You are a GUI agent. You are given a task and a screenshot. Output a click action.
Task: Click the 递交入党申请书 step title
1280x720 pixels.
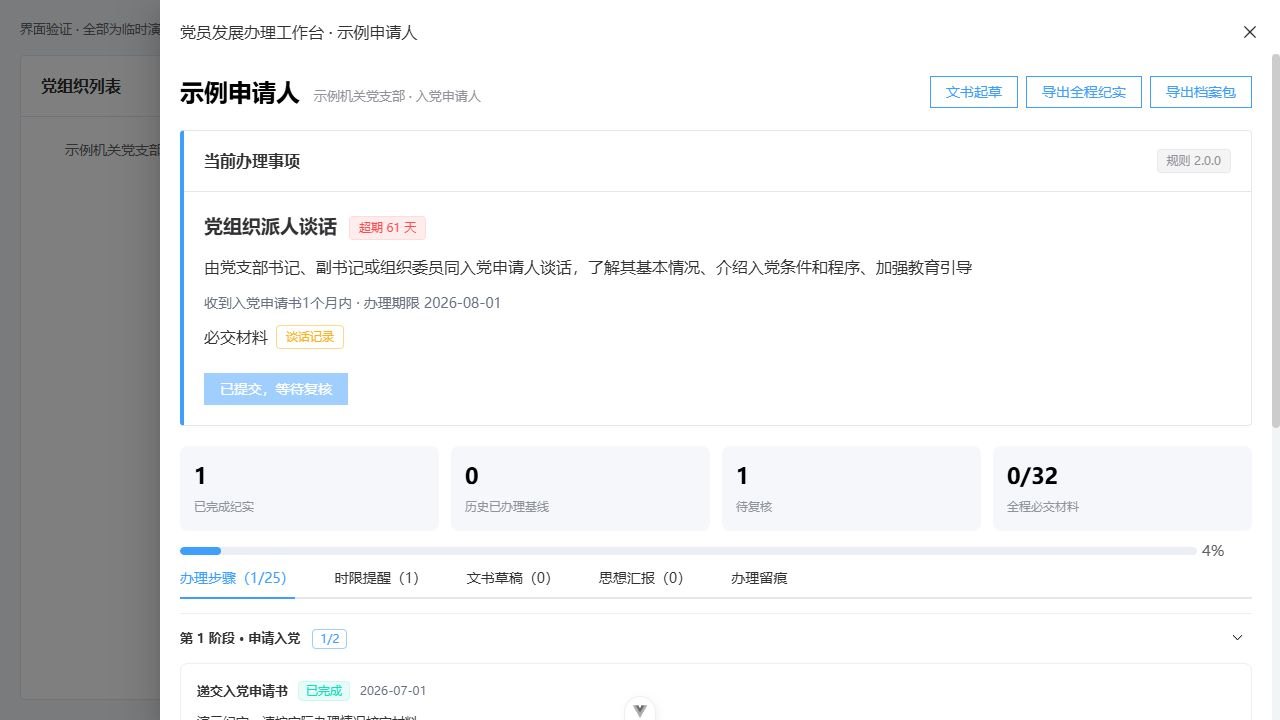[x=242, y=691]
